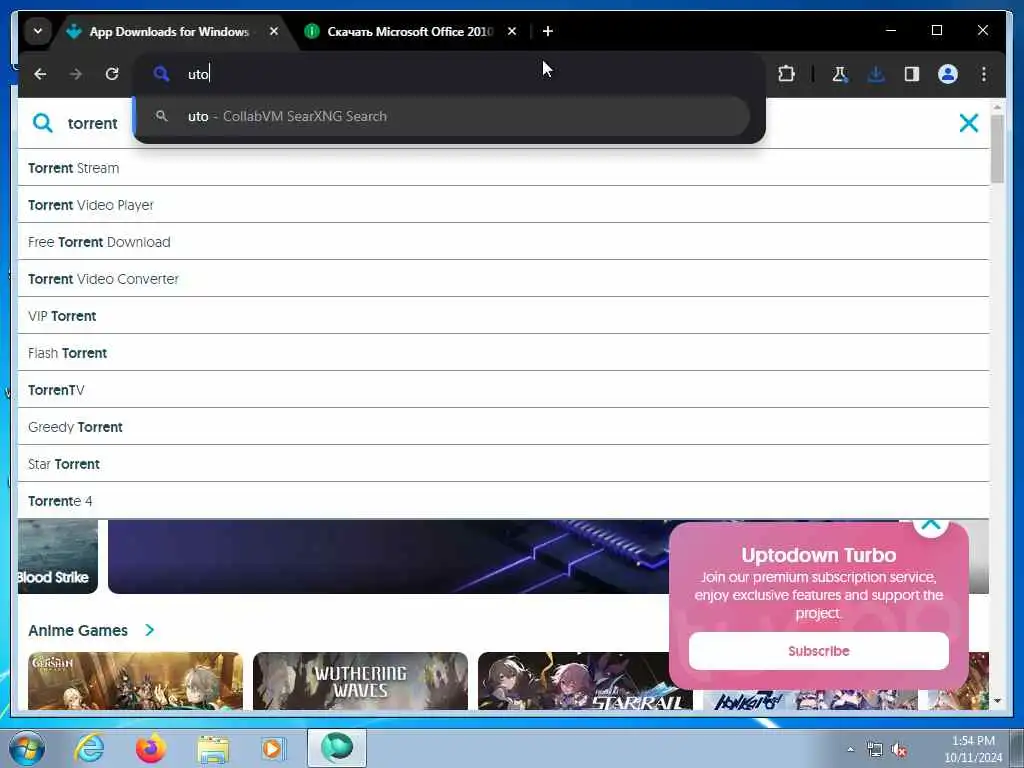Select the Torrent Video Converter suggestion
1024x768 pixels.
[x=503, y=279]
